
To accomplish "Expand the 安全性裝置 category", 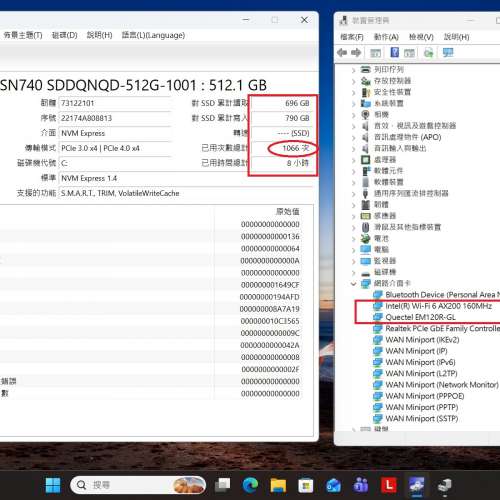I will point(354,92).
